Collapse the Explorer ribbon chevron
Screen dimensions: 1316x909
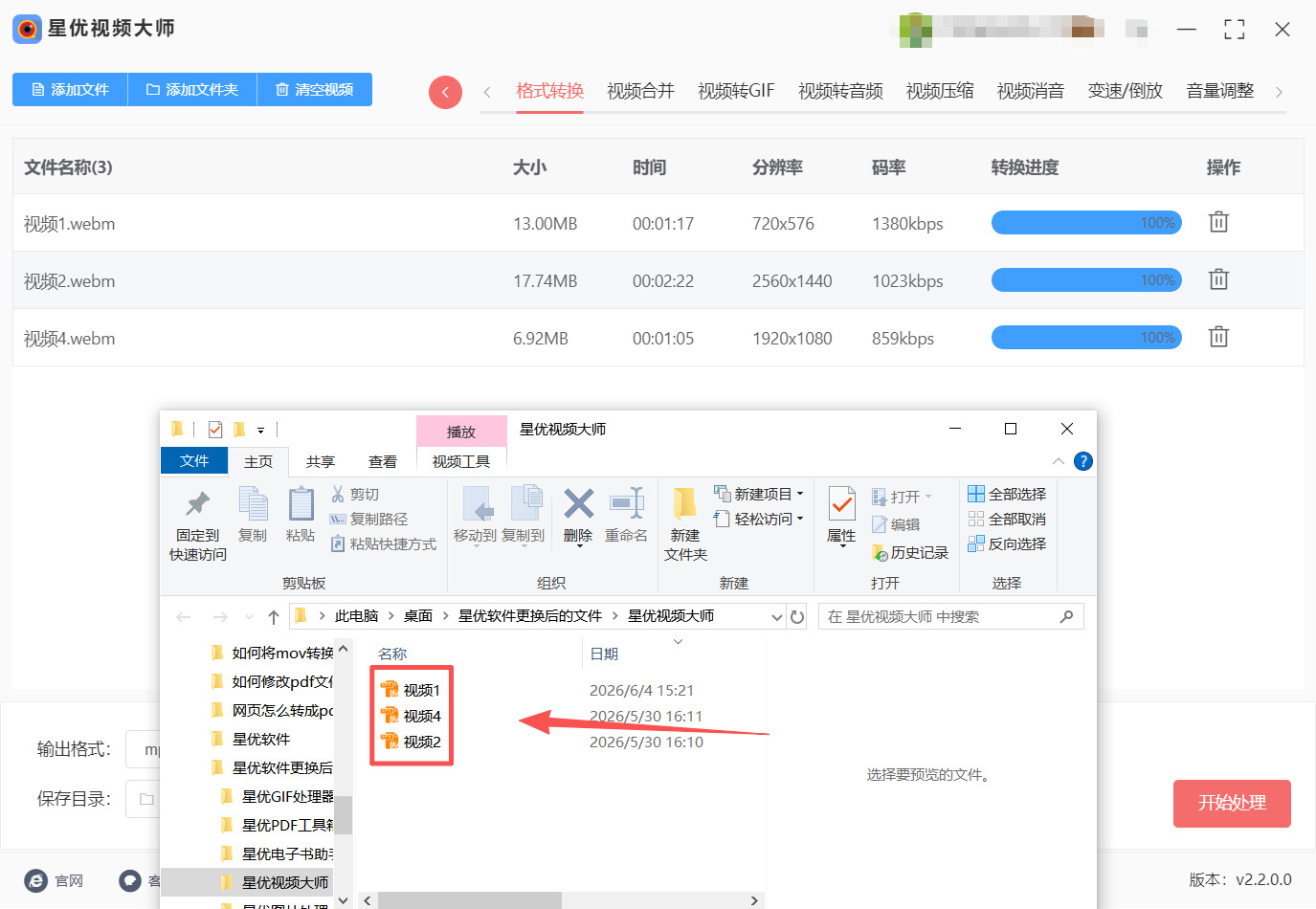click(1059, 461)
